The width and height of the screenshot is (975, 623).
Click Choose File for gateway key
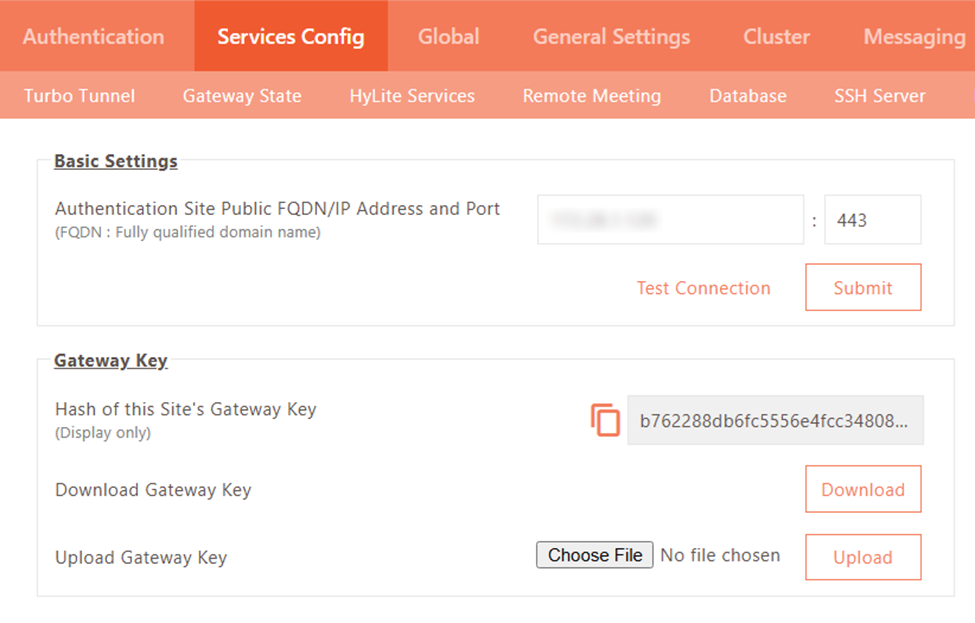point(595,555)
